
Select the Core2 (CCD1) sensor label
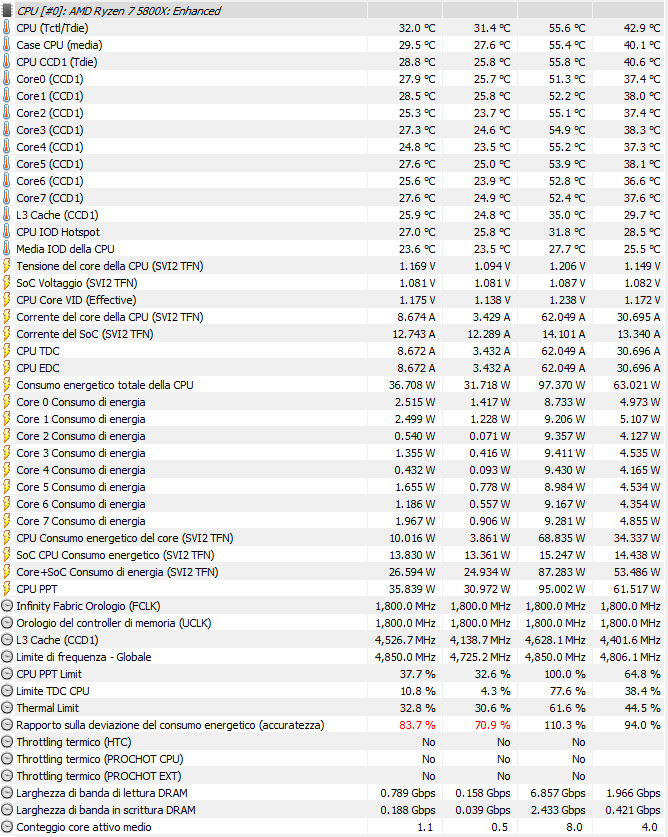point(50,113)
